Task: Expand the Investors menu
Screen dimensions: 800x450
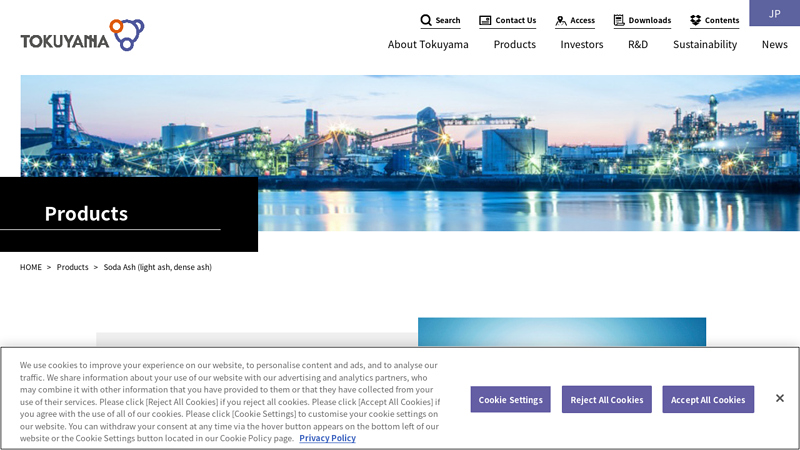Action: [x=581, y=44]
